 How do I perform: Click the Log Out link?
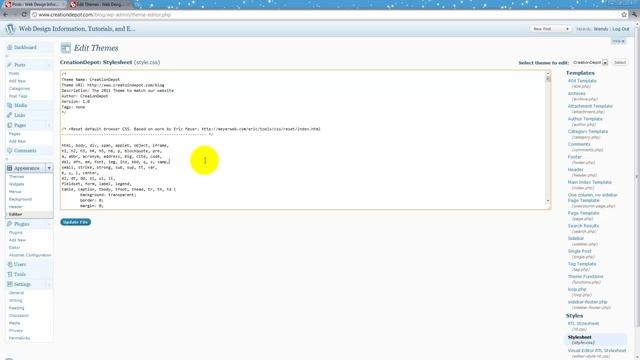(620, 29)
